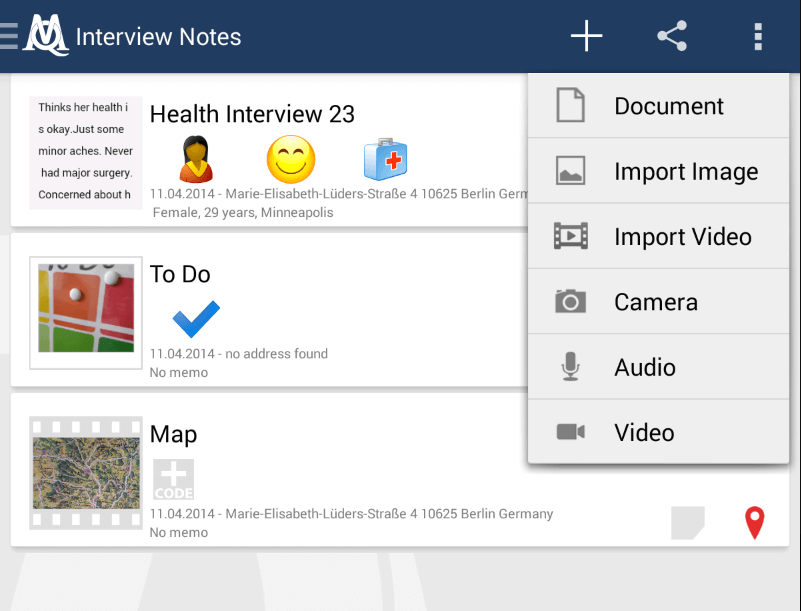Open the Health Interview 23 title

[x=252, y=114]
